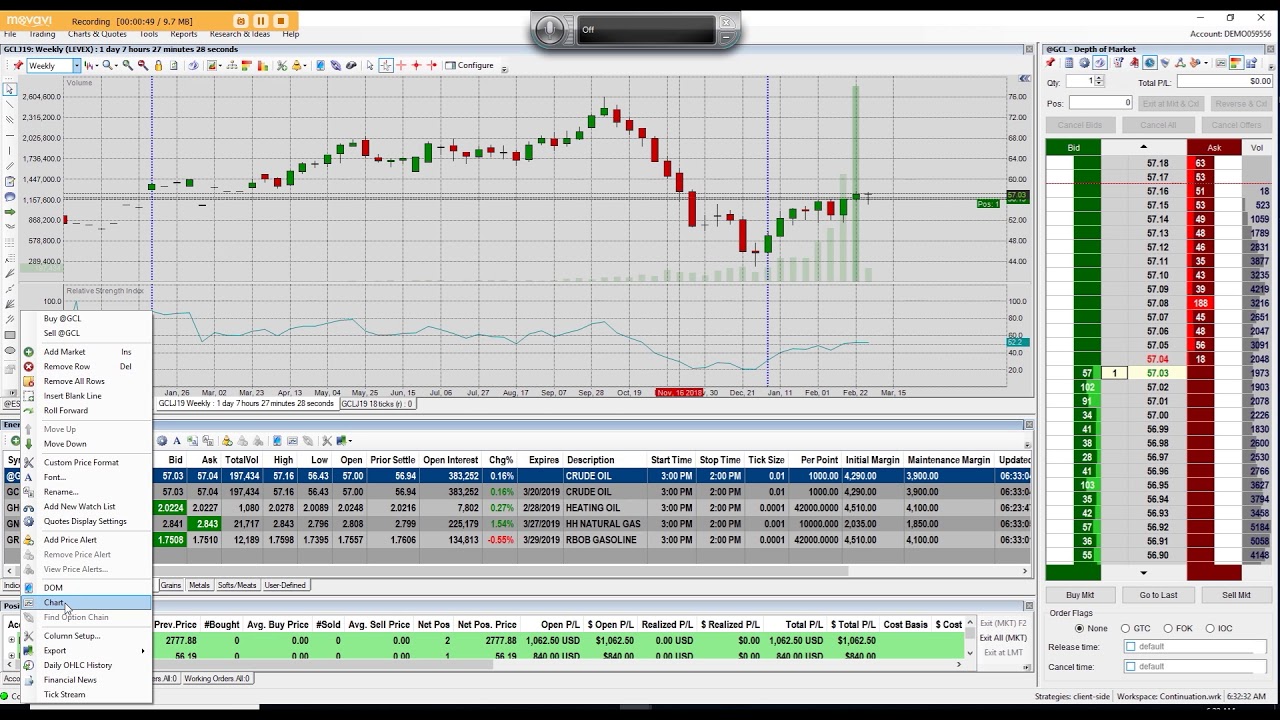Click the stop button on the Movavi recording bar

(281, 20)
